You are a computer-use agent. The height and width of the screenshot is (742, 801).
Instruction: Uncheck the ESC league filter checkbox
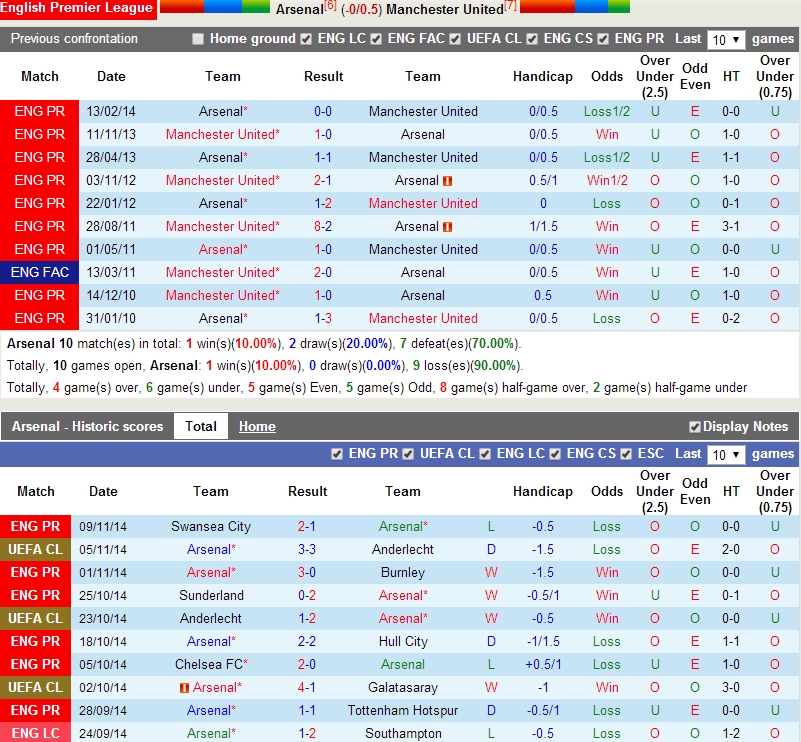626,454
